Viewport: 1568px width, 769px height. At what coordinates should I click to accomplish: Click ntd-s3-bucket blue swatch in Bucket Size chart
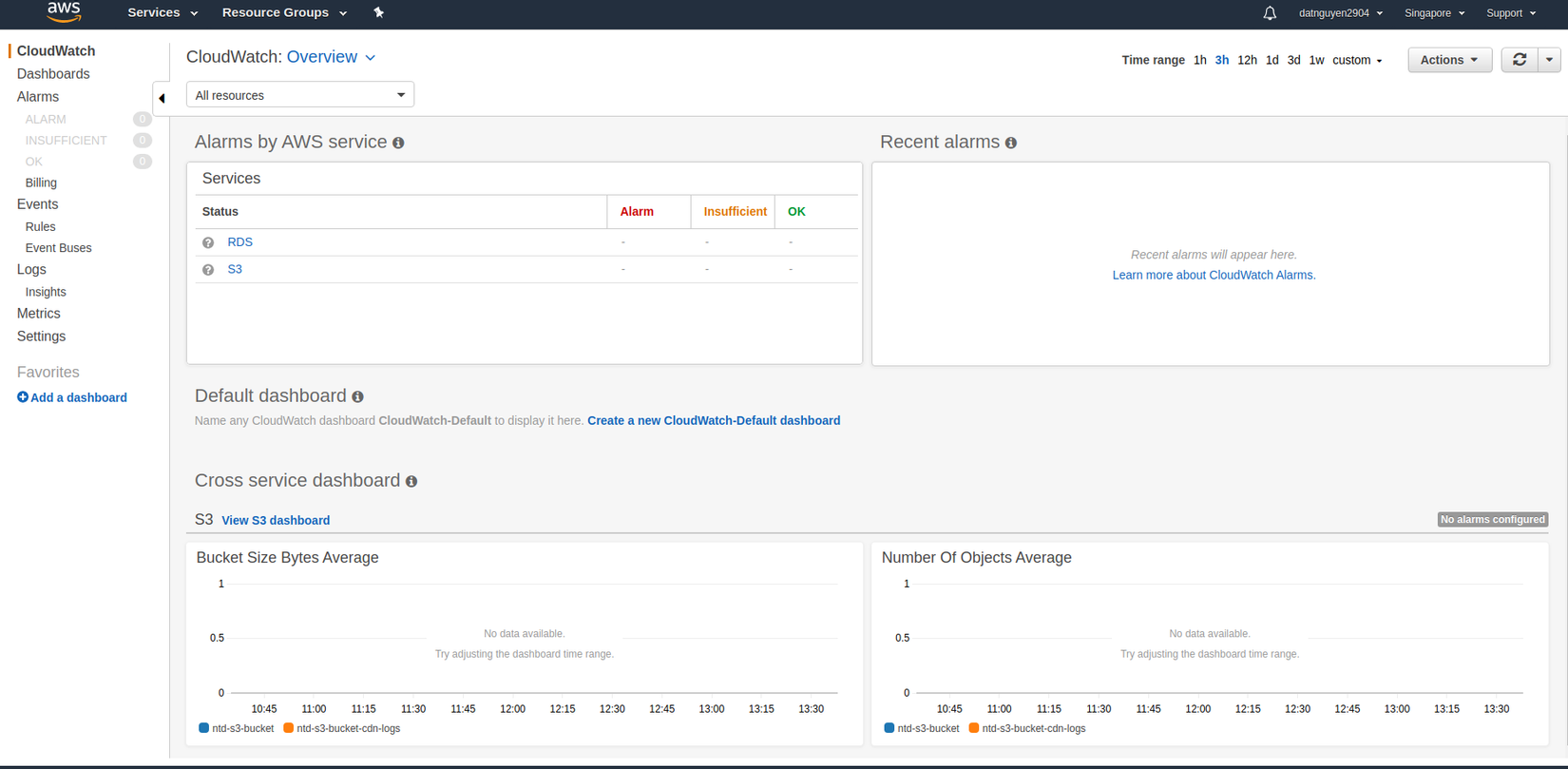click(203, 728)
